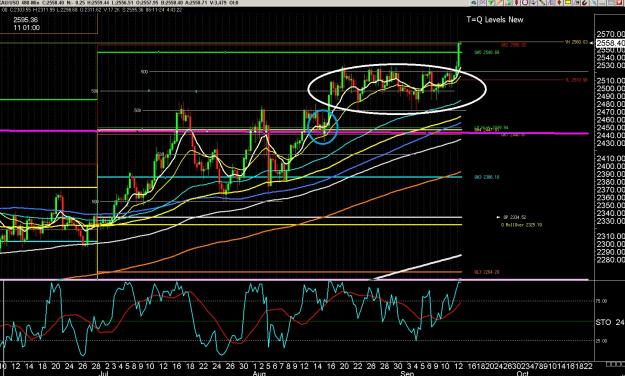Viewport: 625px width, 376px height.
Task: Click the 2500.00 price axis label
Action: tap(610, 89)
